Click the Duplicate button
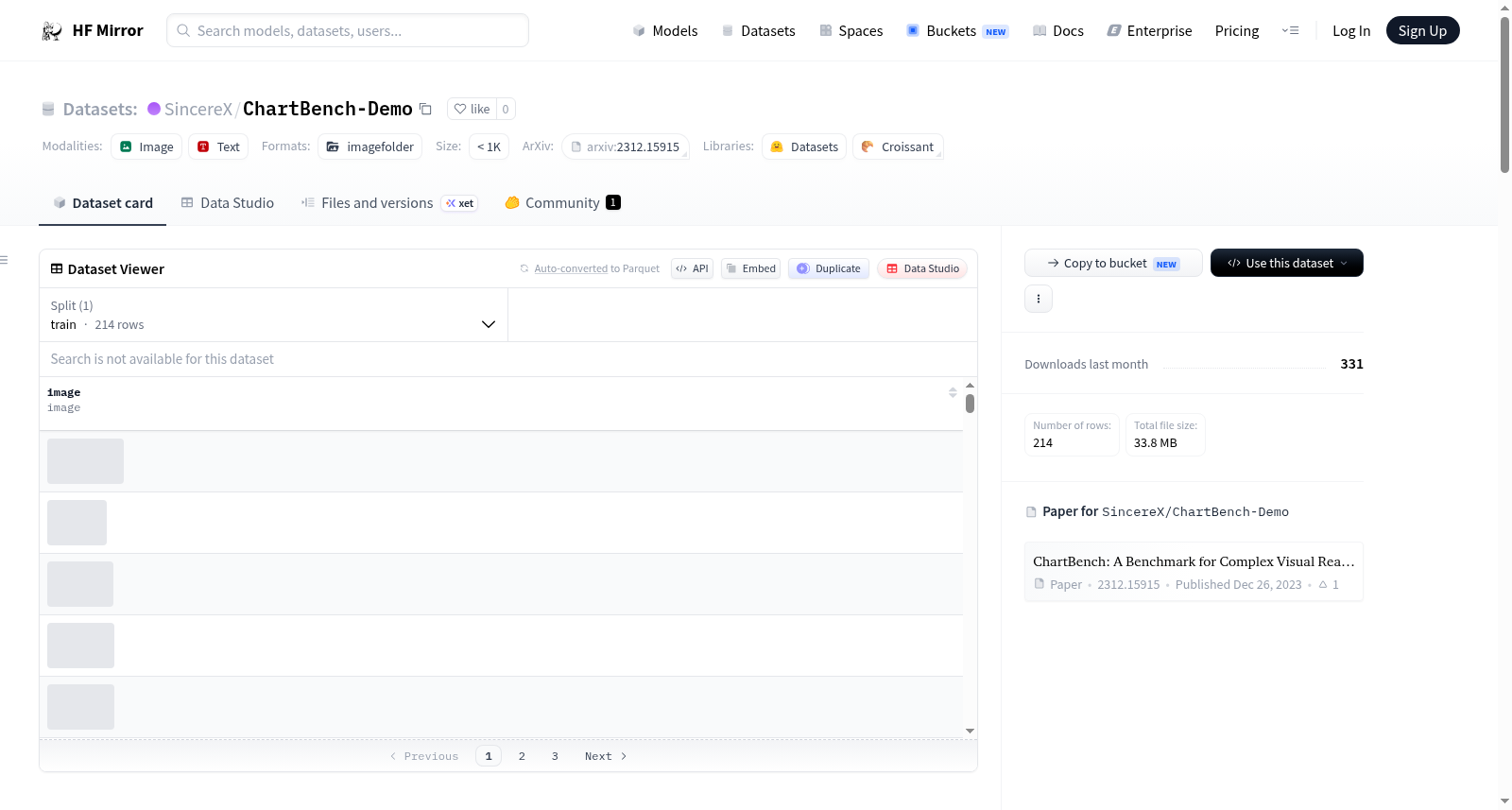1512x810 pixels. pyautogui.click(x=829, y=268)
